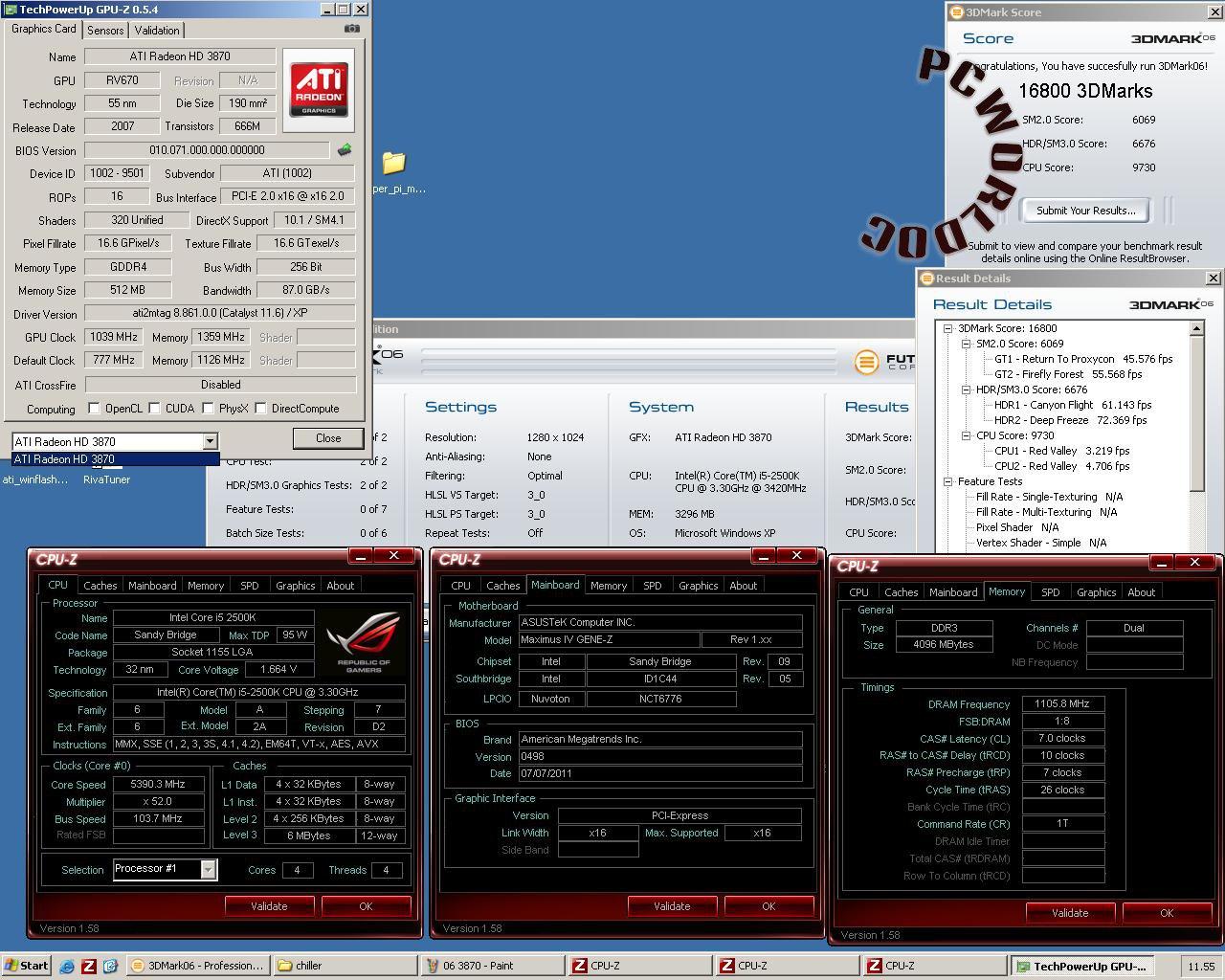Click the BIOS Version field in GPU-Z
This screenshot has width=1225, height=980.
click(x=207, y=150)
